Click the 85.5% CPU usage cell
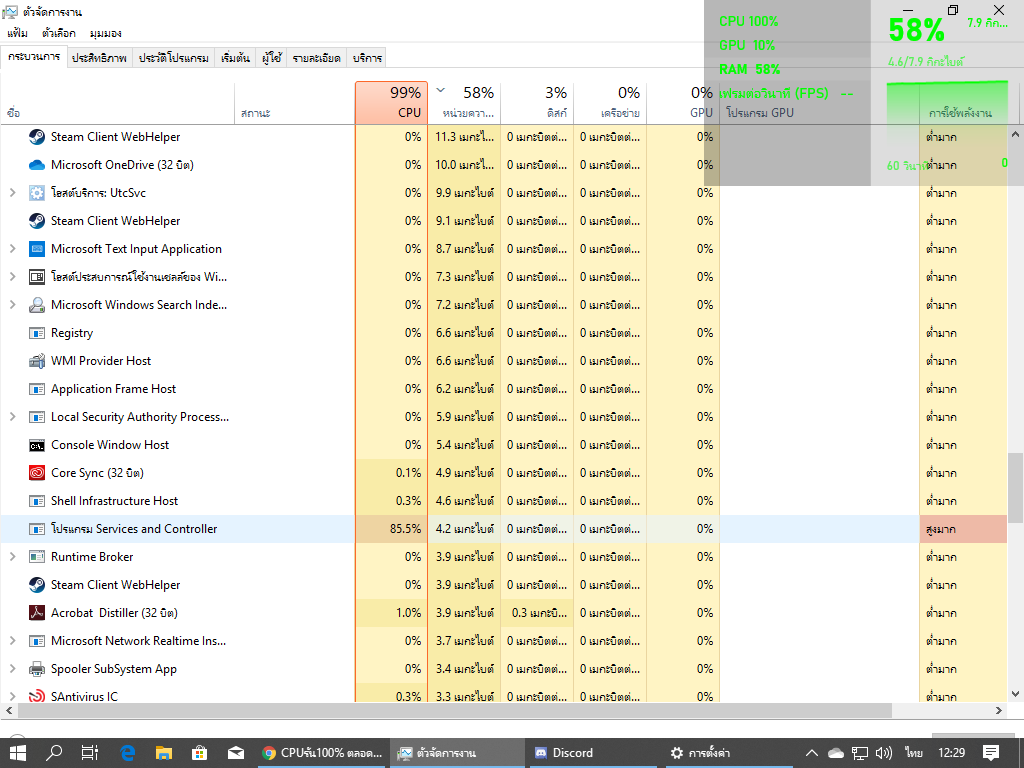Image resolution: width=1024 pixels, height=768 pixels. tap(392, 529)
